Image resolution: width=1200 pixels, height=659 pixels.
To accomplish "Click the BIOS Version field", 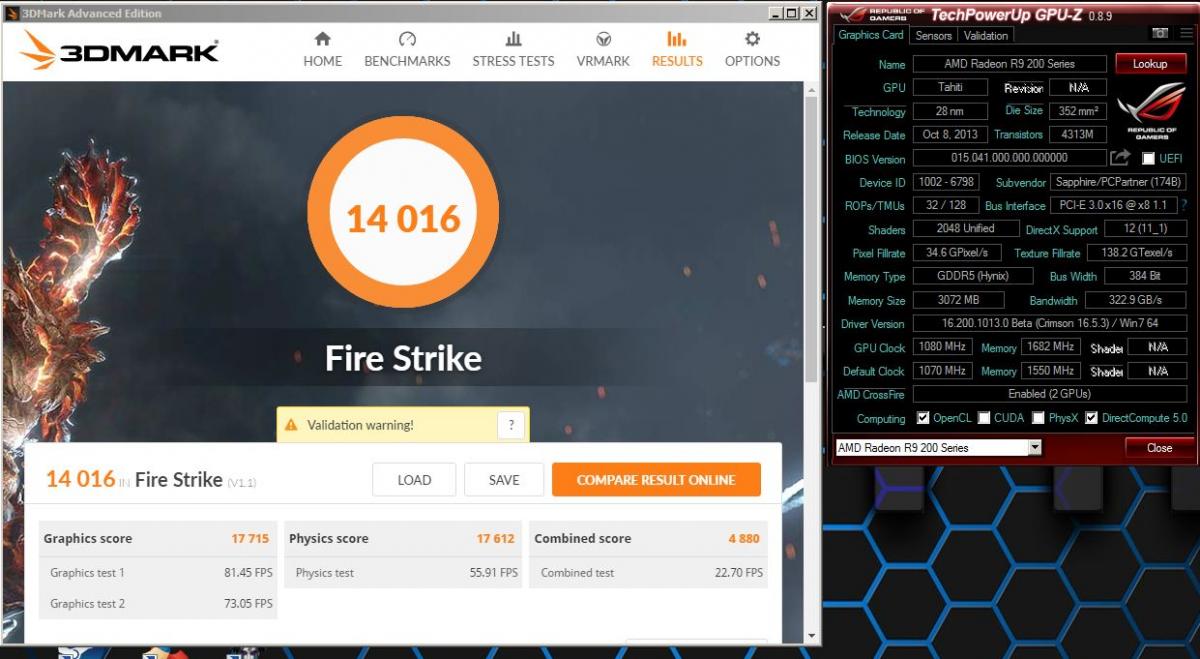I will [1008, 158].
